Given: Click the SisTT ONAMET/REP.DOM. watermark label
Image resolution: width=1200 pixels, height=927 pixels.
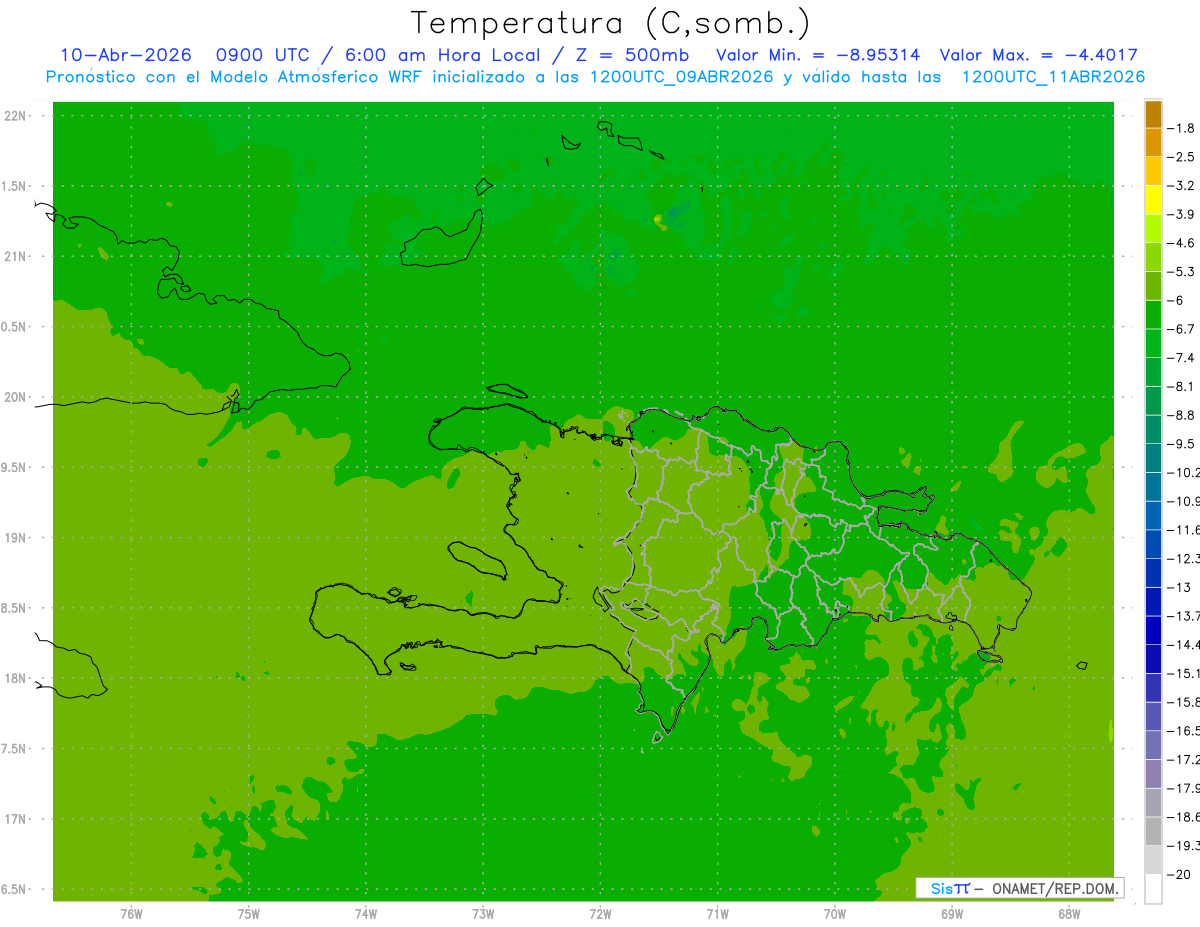Looking at the screenshot, I should (1020, 888).
